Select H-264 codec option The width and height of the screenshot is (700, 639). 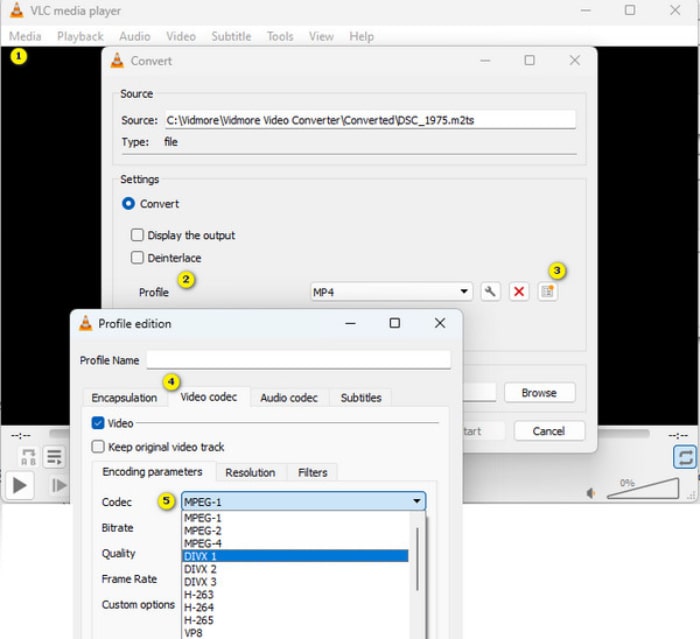[295, 607]
